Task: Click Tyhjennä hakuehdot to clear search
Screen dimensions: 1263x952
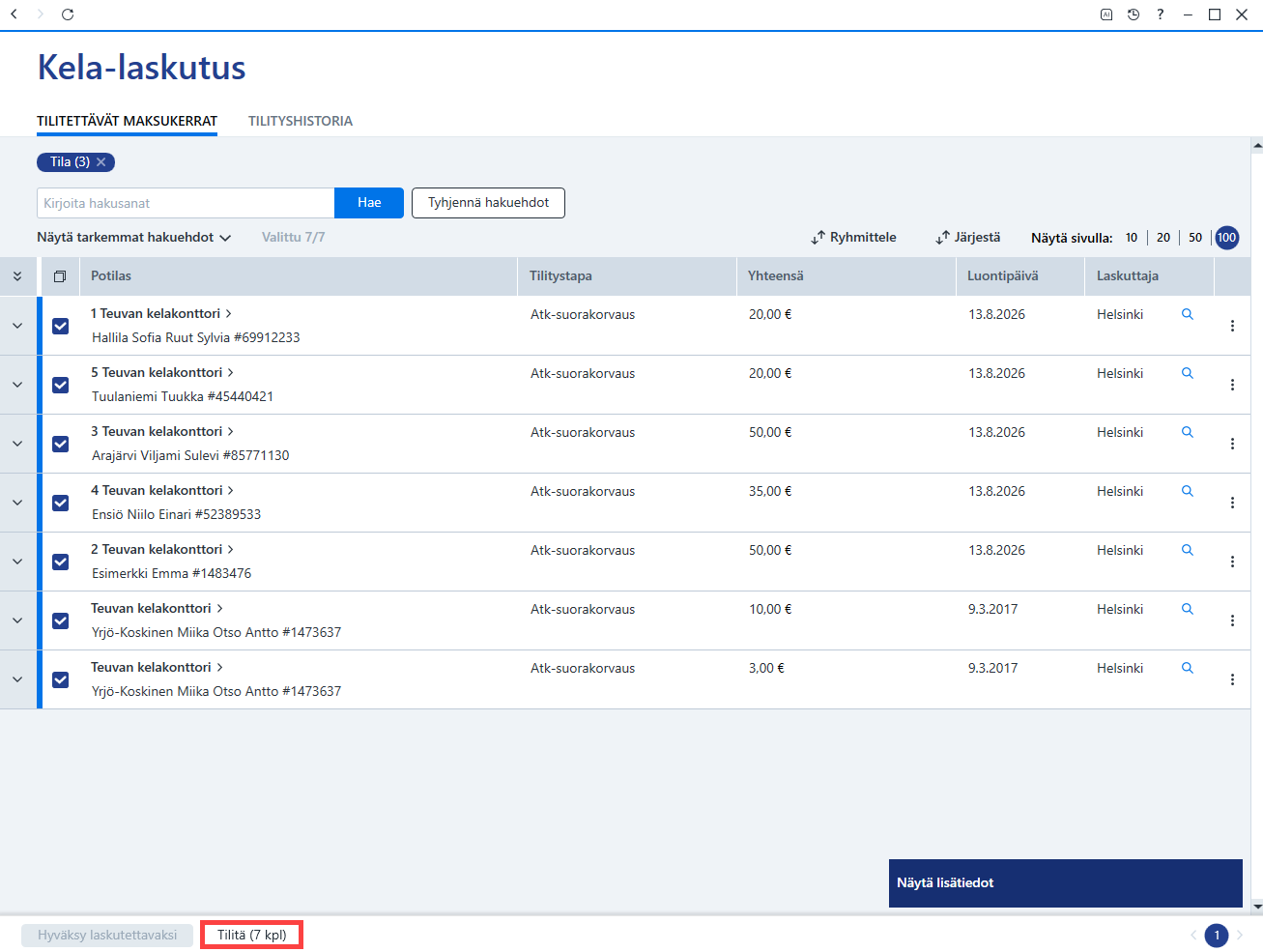Action: pyautogui.click(x=488, y=203)
